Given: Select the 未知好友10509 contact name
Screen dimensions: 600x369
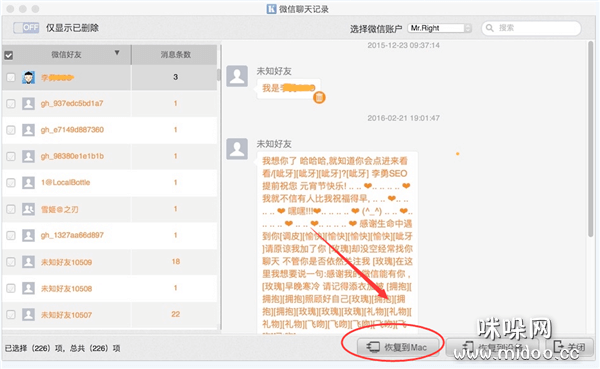Looking at the screenshot, I should [67, 262].
